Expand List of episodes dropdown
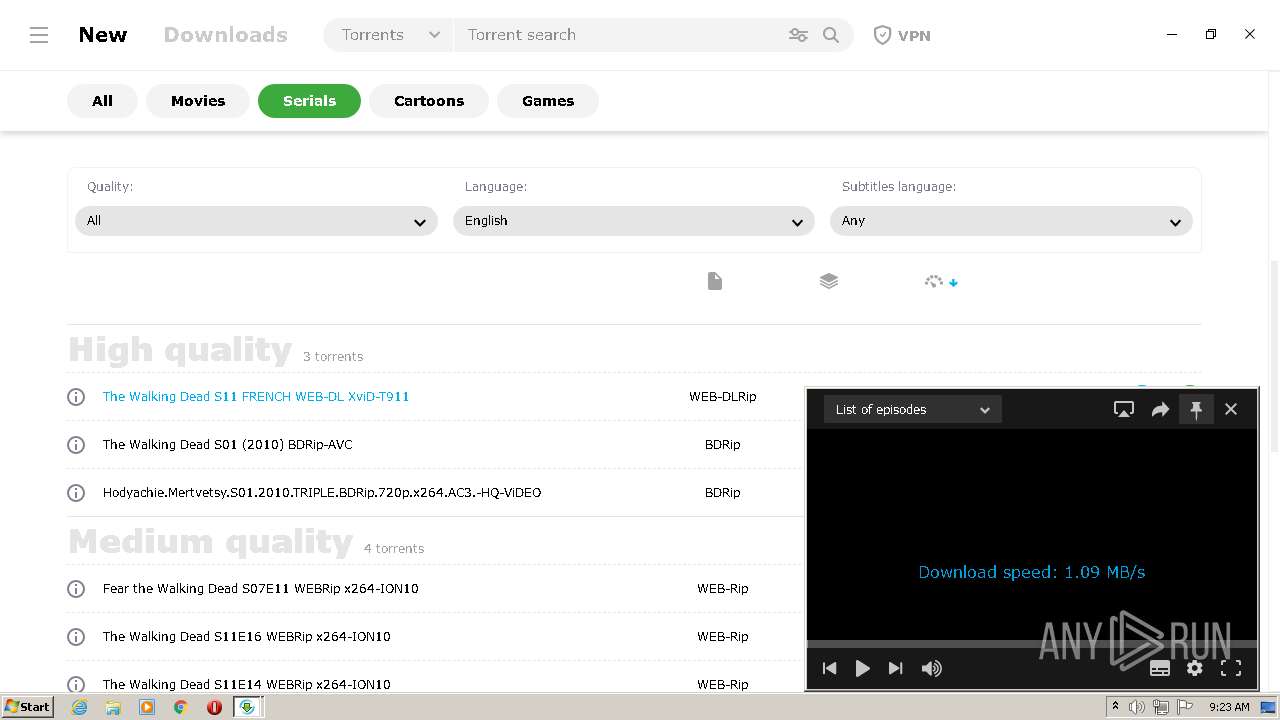The image size is (1280, 720). click(913, 409)
